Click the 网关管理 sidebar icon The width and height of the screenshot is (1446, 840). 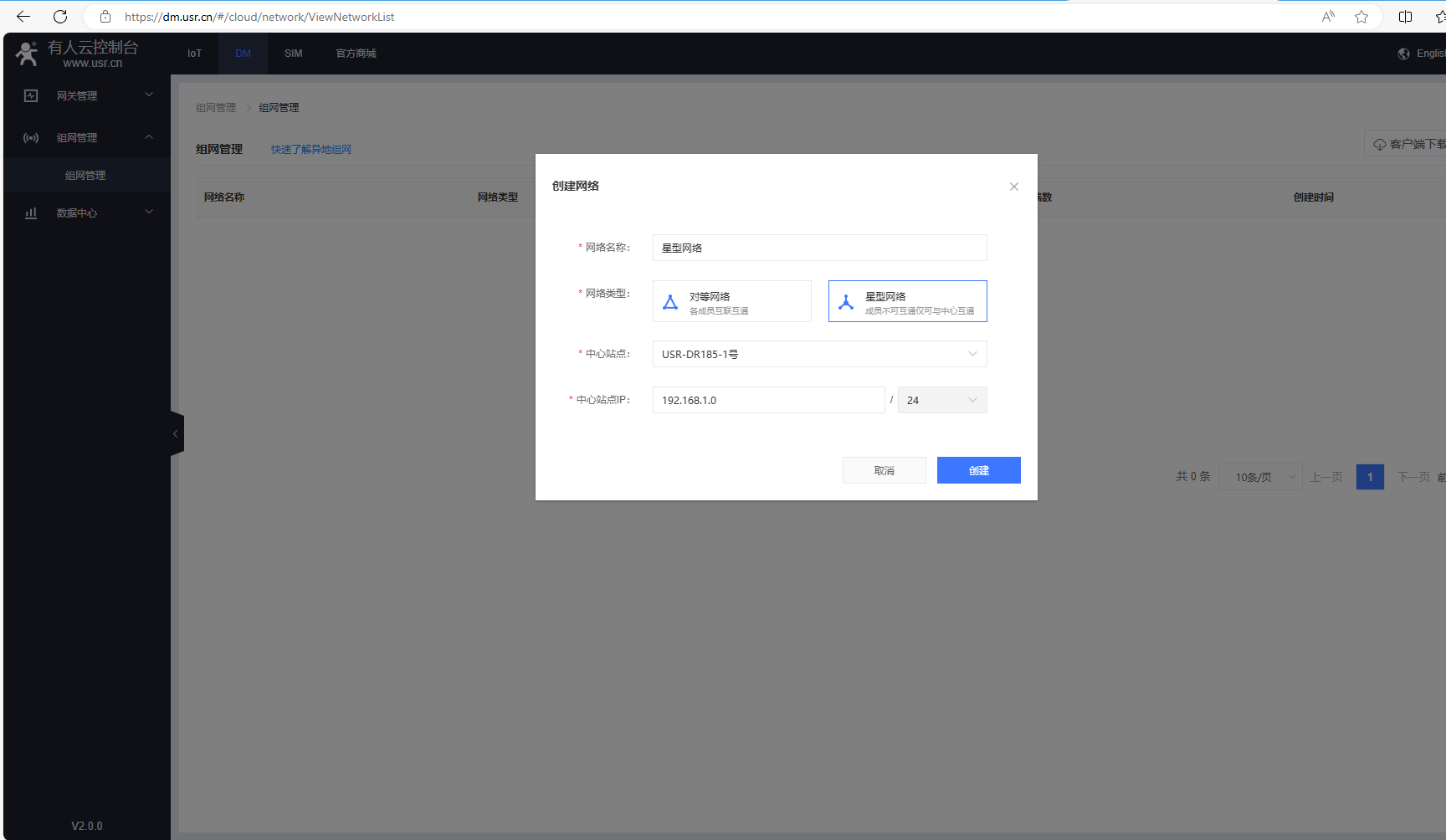(x=31, y=96)
